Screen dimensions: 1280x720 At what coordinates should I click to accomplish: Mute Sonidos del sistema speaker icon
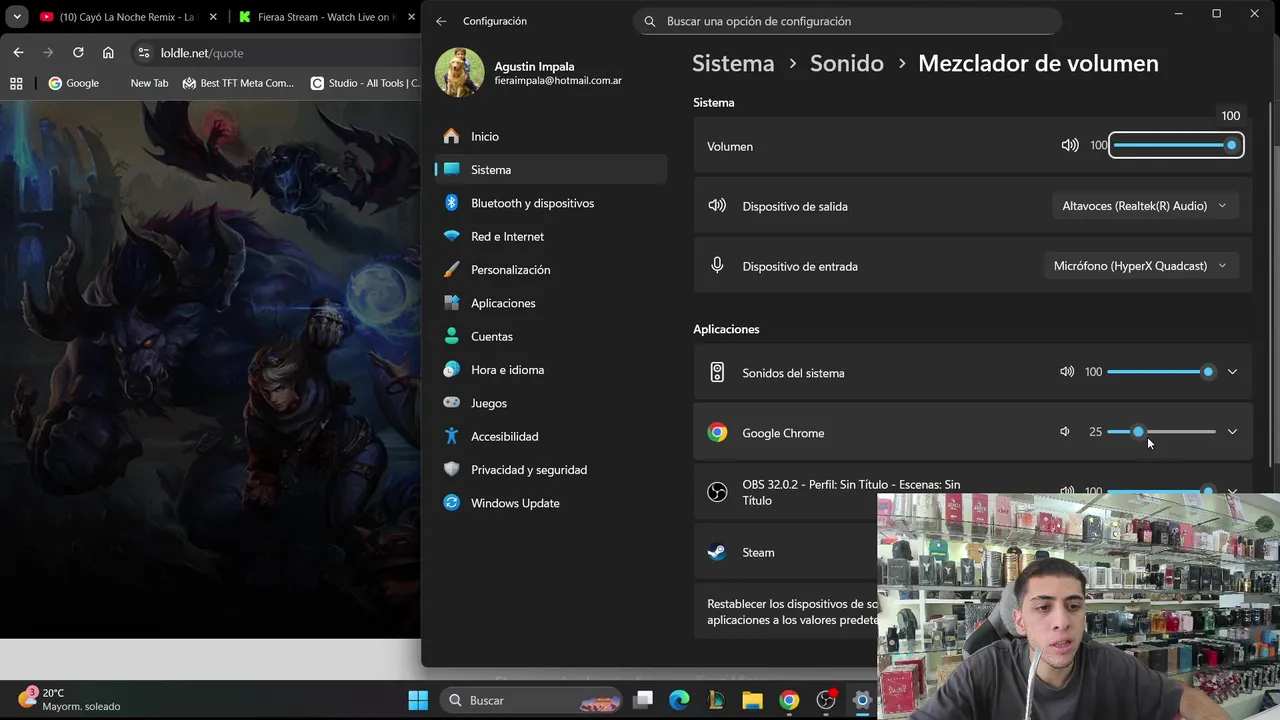[x=1067, y=372]
